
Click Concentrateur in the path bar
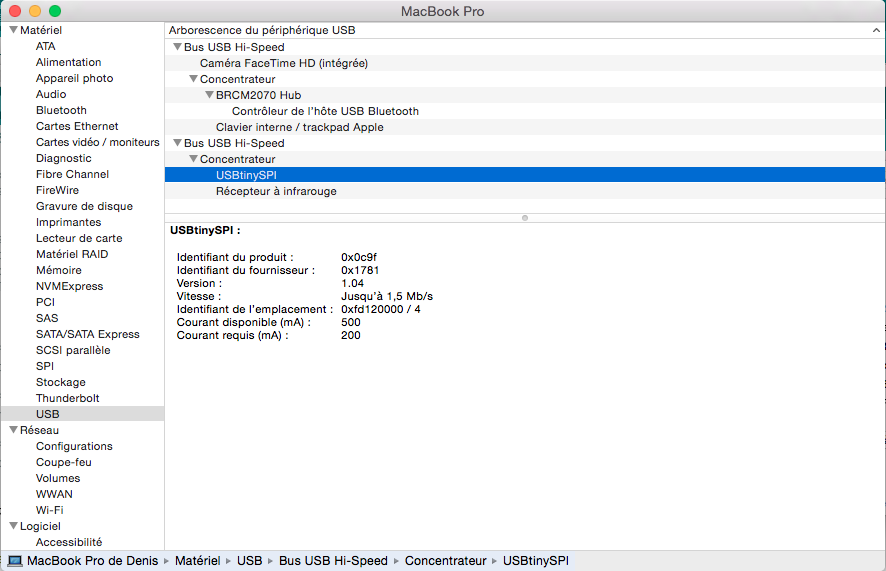point(445,561)
